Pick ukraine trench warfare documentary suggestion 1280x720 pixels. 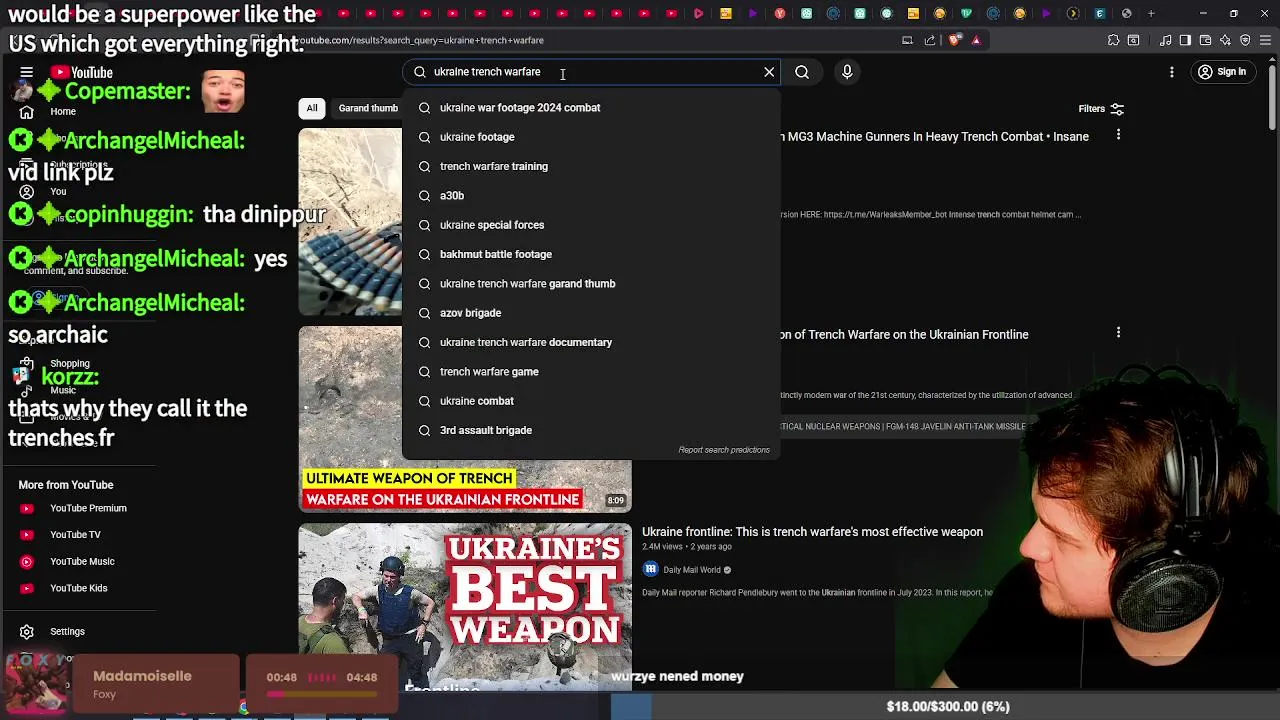click(x=591, y=342)
